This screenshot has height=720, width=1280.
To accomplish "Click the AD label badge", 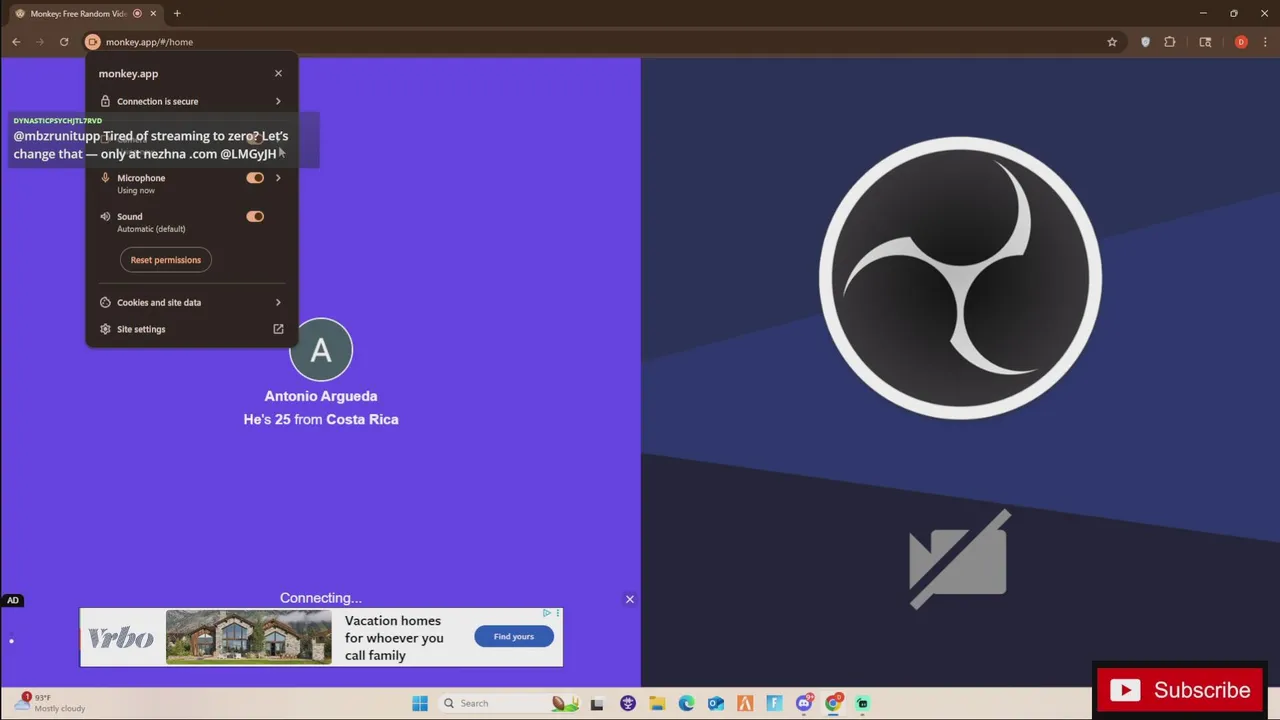I will coord(12,600).
